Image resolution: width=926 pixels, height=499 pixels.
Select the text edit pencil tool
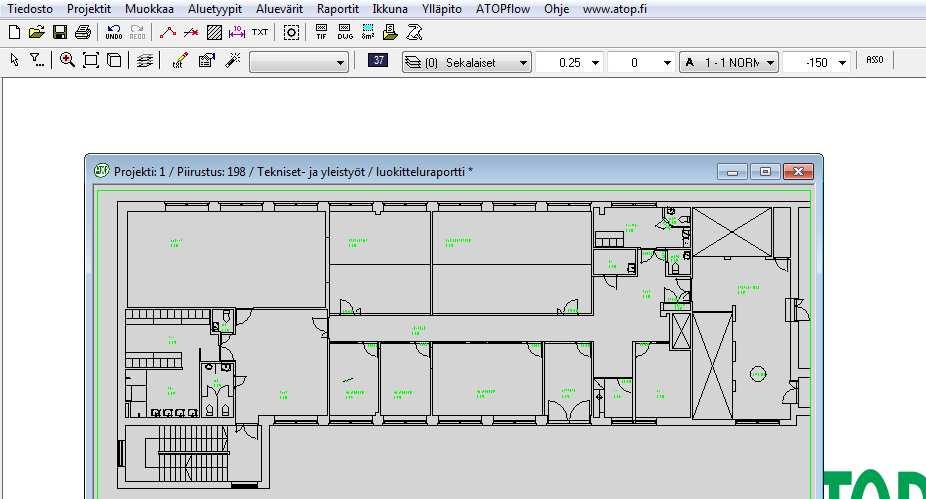point(180,60)
